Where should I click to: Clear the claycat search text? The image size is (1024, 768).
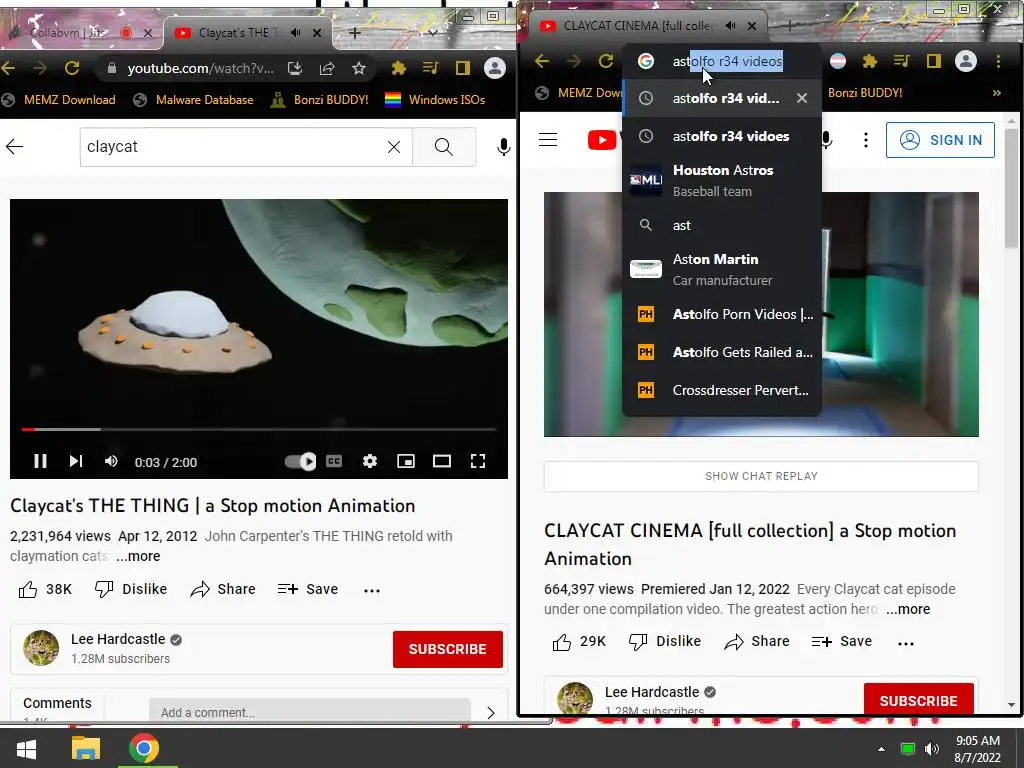[394, 147]
